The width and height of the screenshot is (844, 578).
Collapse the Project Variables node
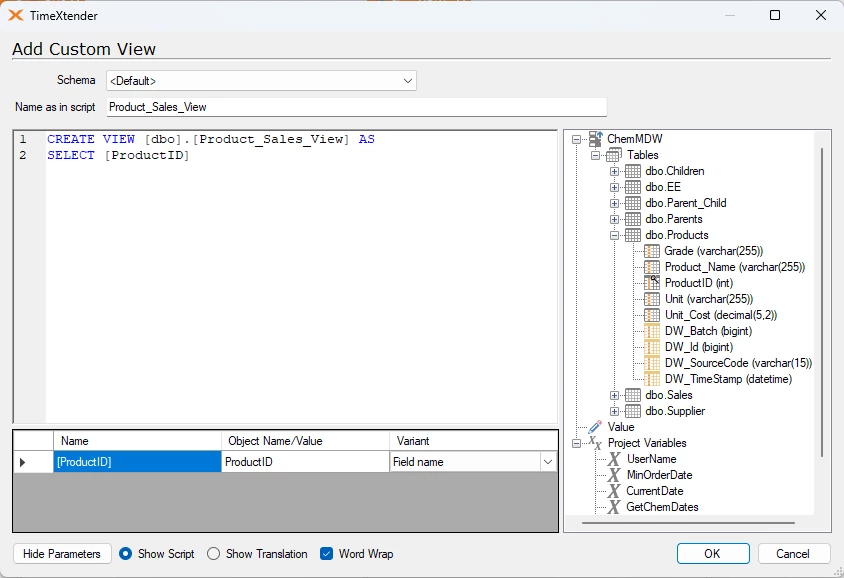(576, 443)
